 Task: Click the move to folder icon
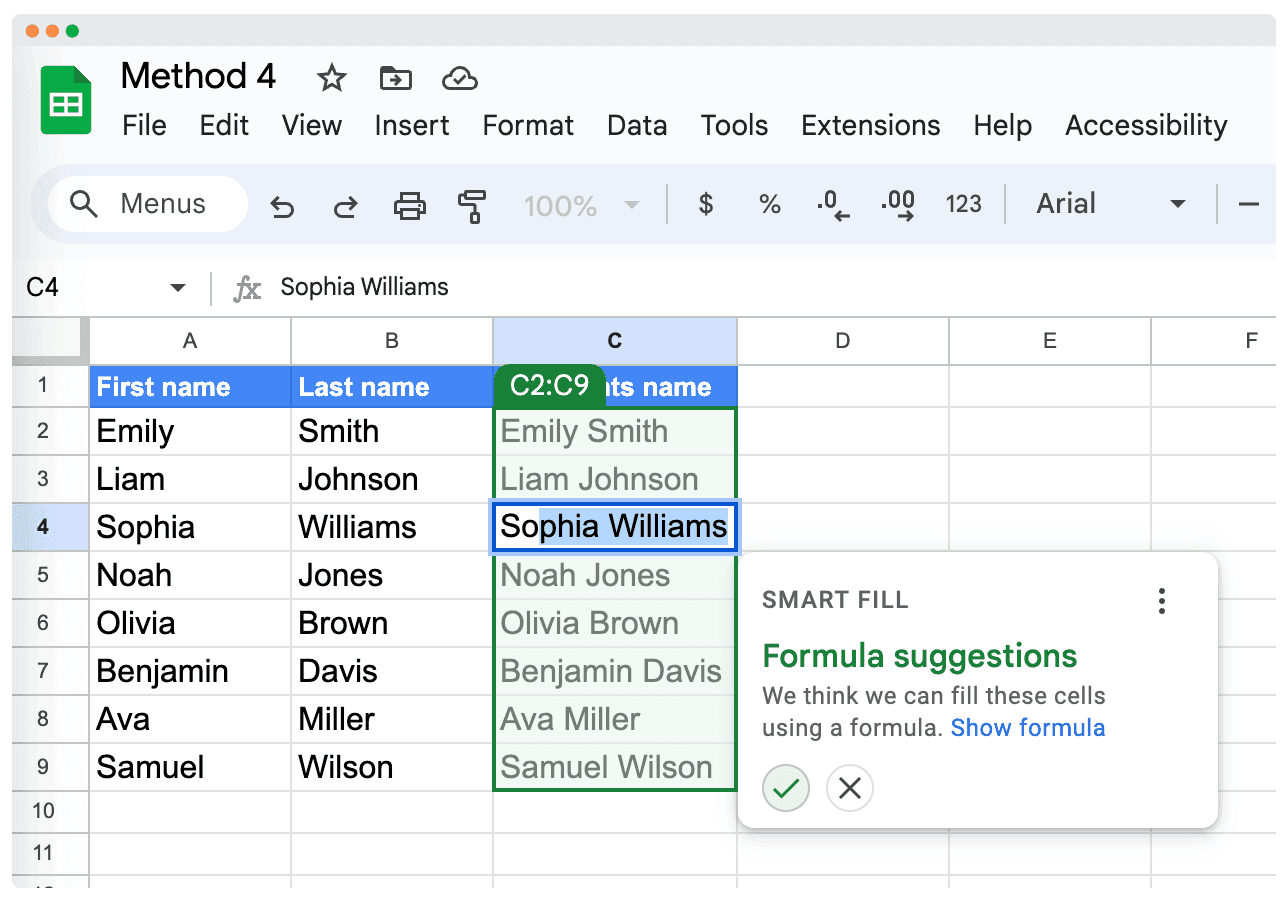pyautogui.click(x=396, y=78)
